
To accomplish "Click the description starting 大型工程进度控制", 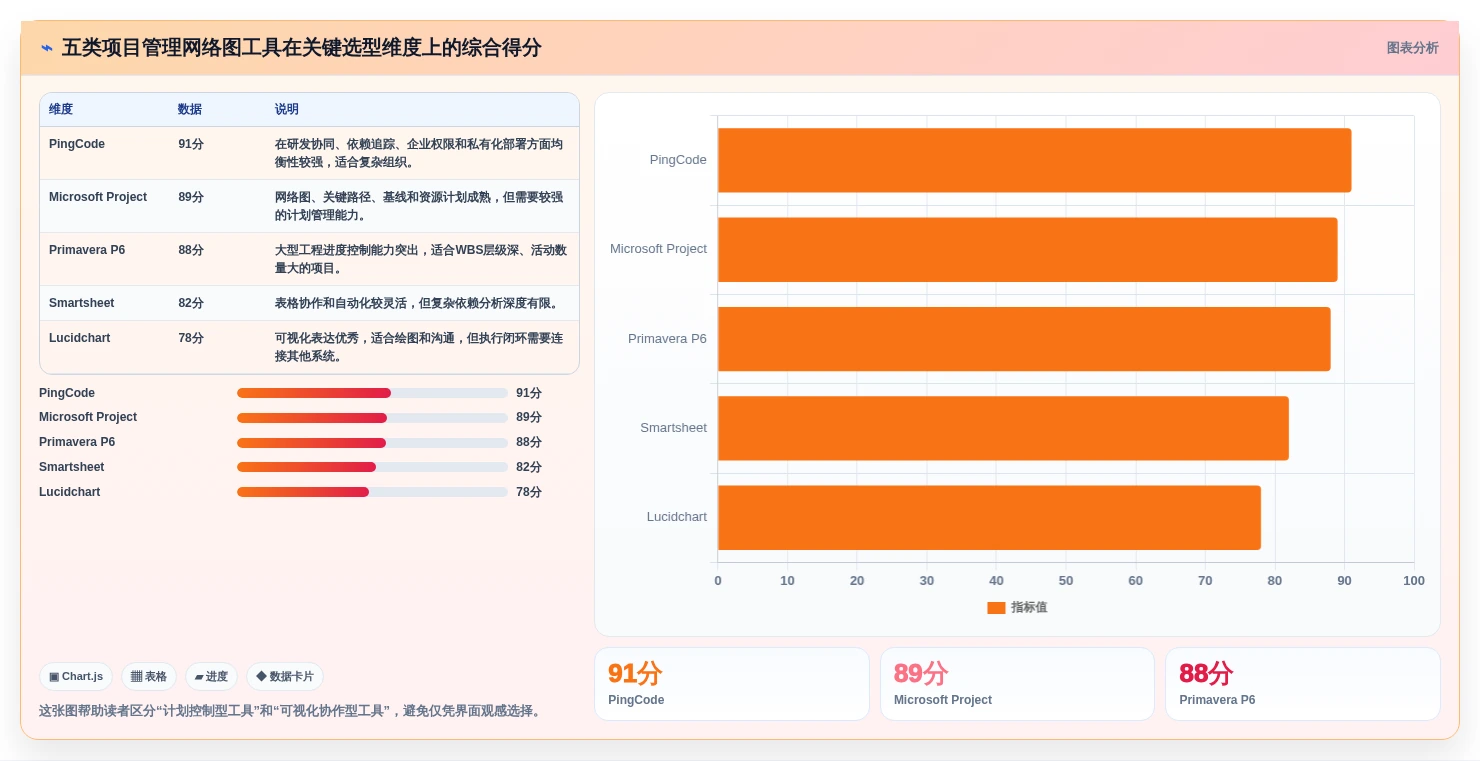I will click(421, 259).
